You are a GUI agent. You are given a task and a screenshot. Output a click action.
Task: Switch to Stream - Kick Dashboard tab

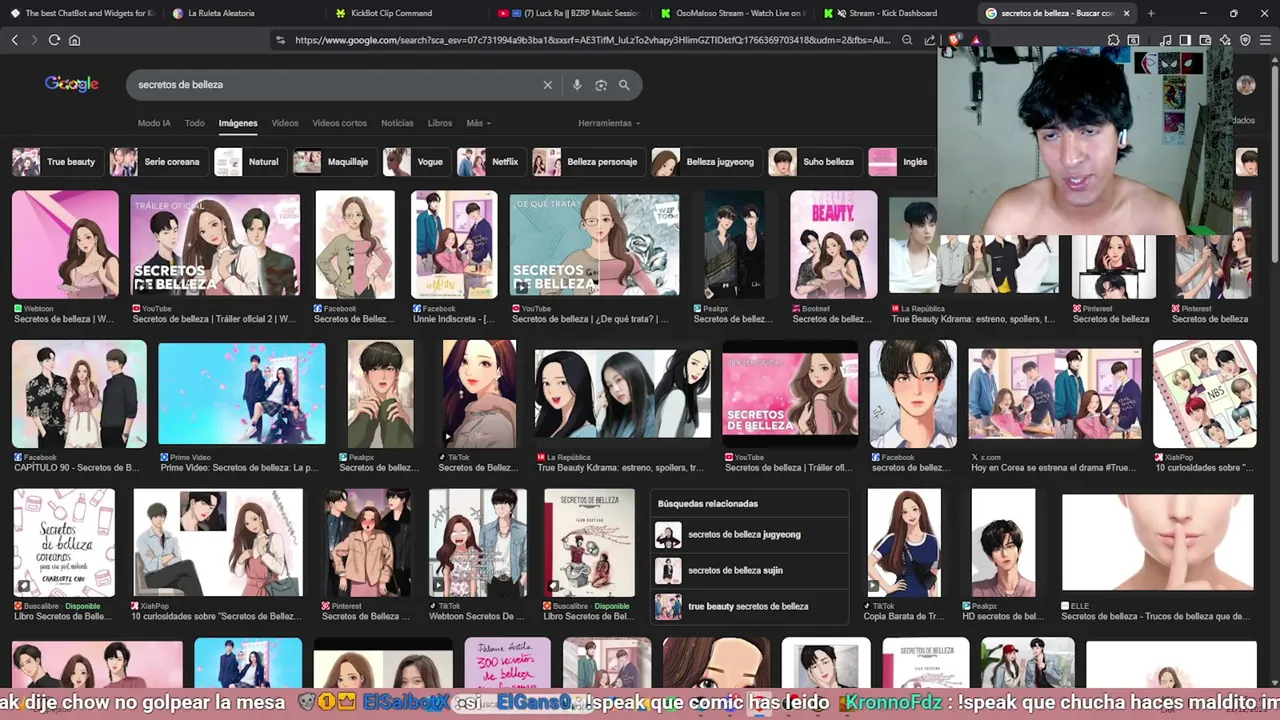pos(895,13)
